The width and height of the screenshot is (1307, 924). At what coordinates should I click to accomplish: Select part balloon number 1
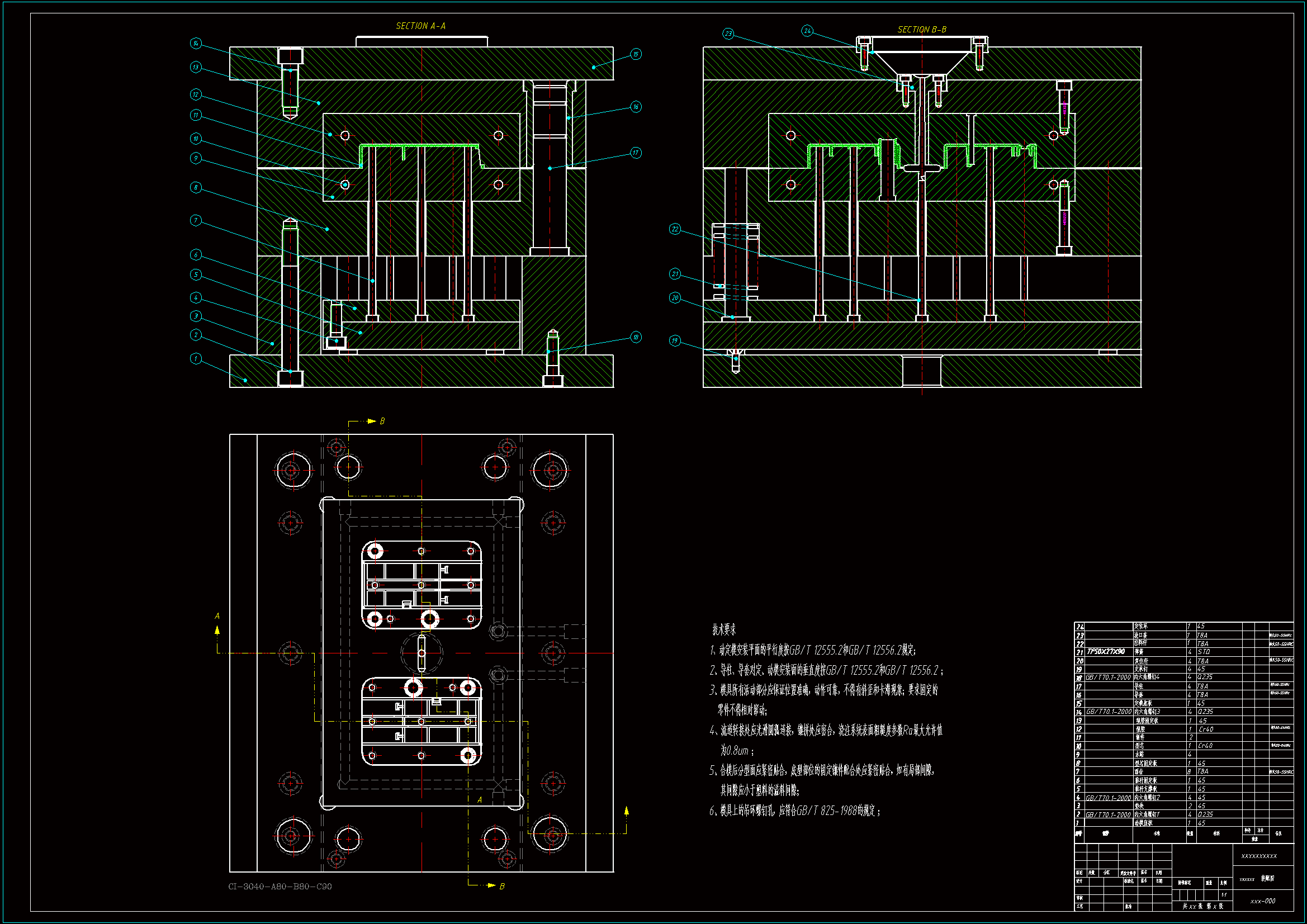(x=196, y=358)
